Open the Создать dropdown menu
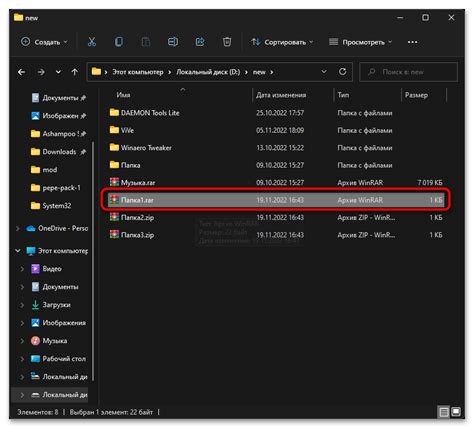The width and height of the screenshot is (474, 428). [44, 42]
